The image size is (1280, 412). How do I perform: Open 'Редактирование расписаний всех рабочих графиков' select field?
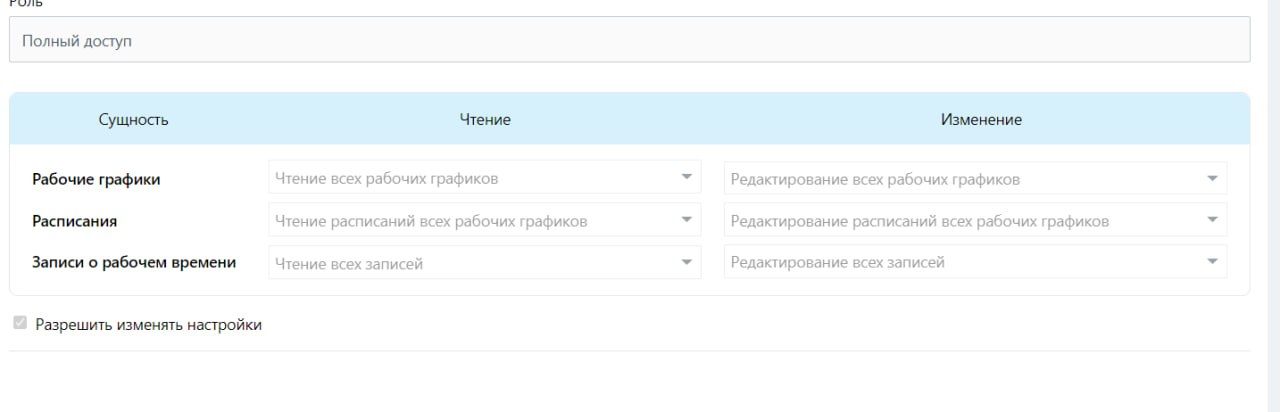tap(960, 220)
